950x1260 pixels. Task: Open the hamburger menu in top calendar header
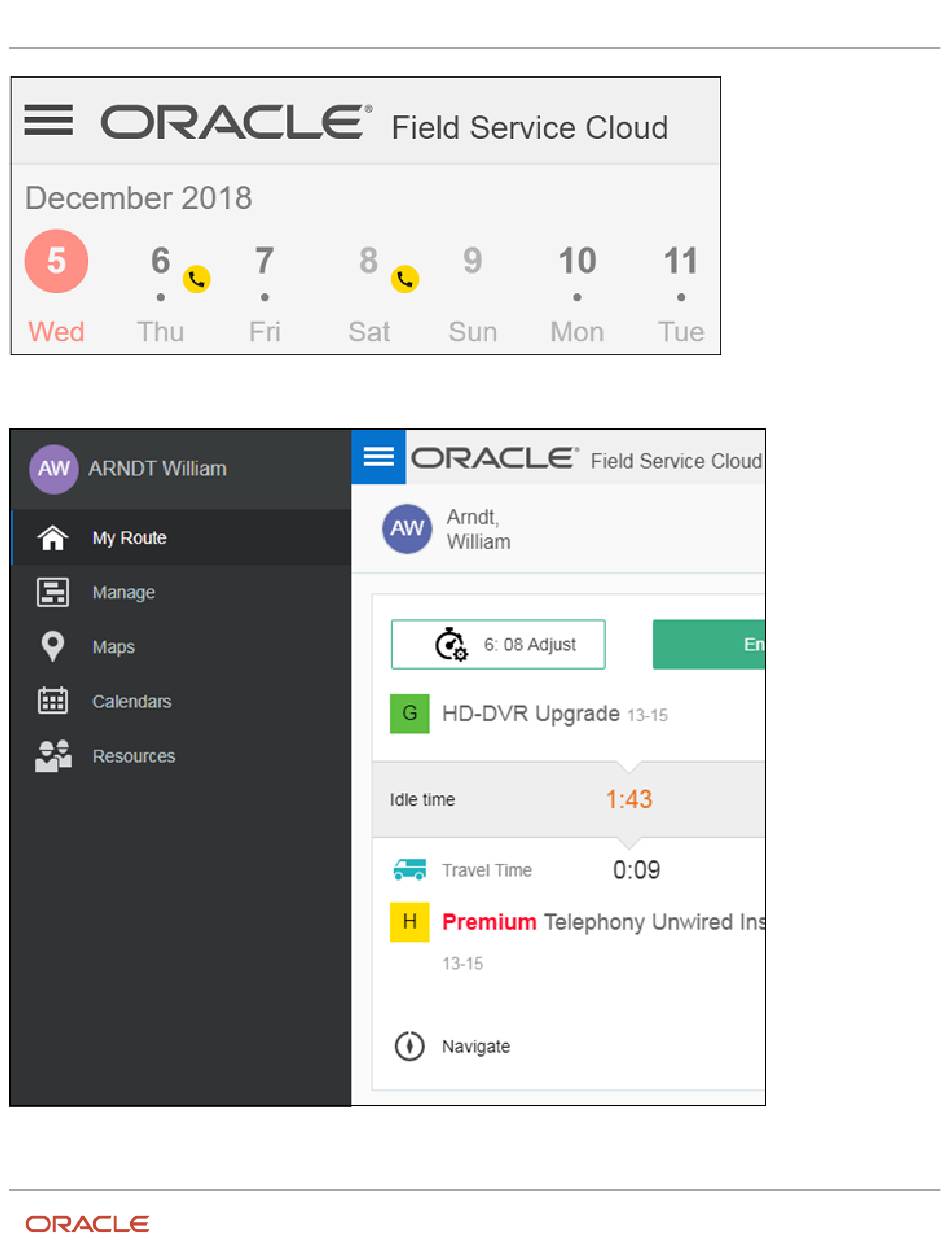(48, 122)
